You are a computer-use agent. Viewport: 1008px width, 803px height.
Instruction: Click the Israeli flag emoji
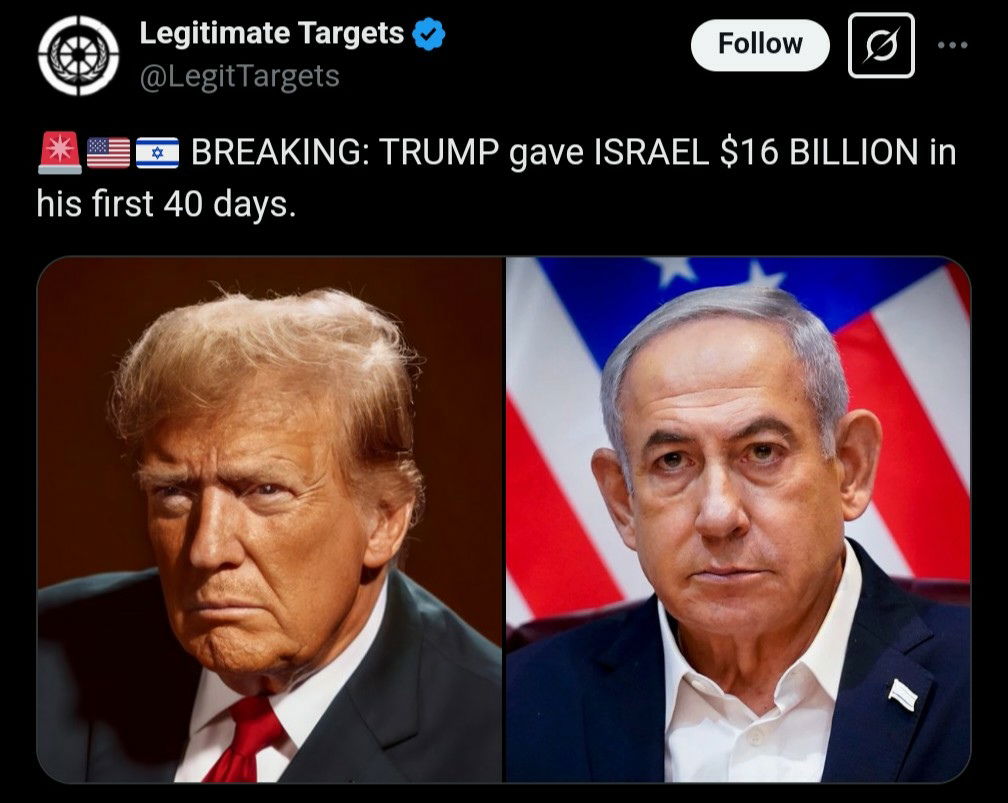[x=158, y=153]
